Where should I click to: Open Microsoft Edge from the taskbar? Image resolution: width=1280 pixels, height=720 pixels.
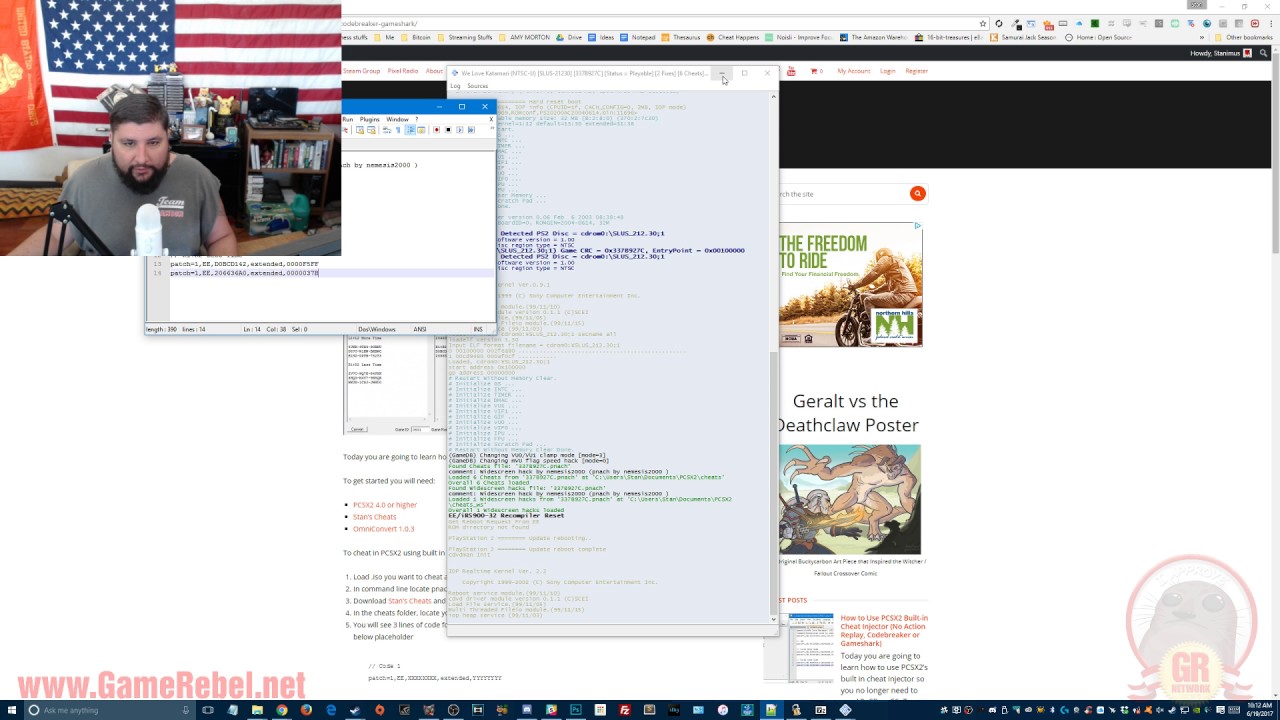click(x=331, y=710)
